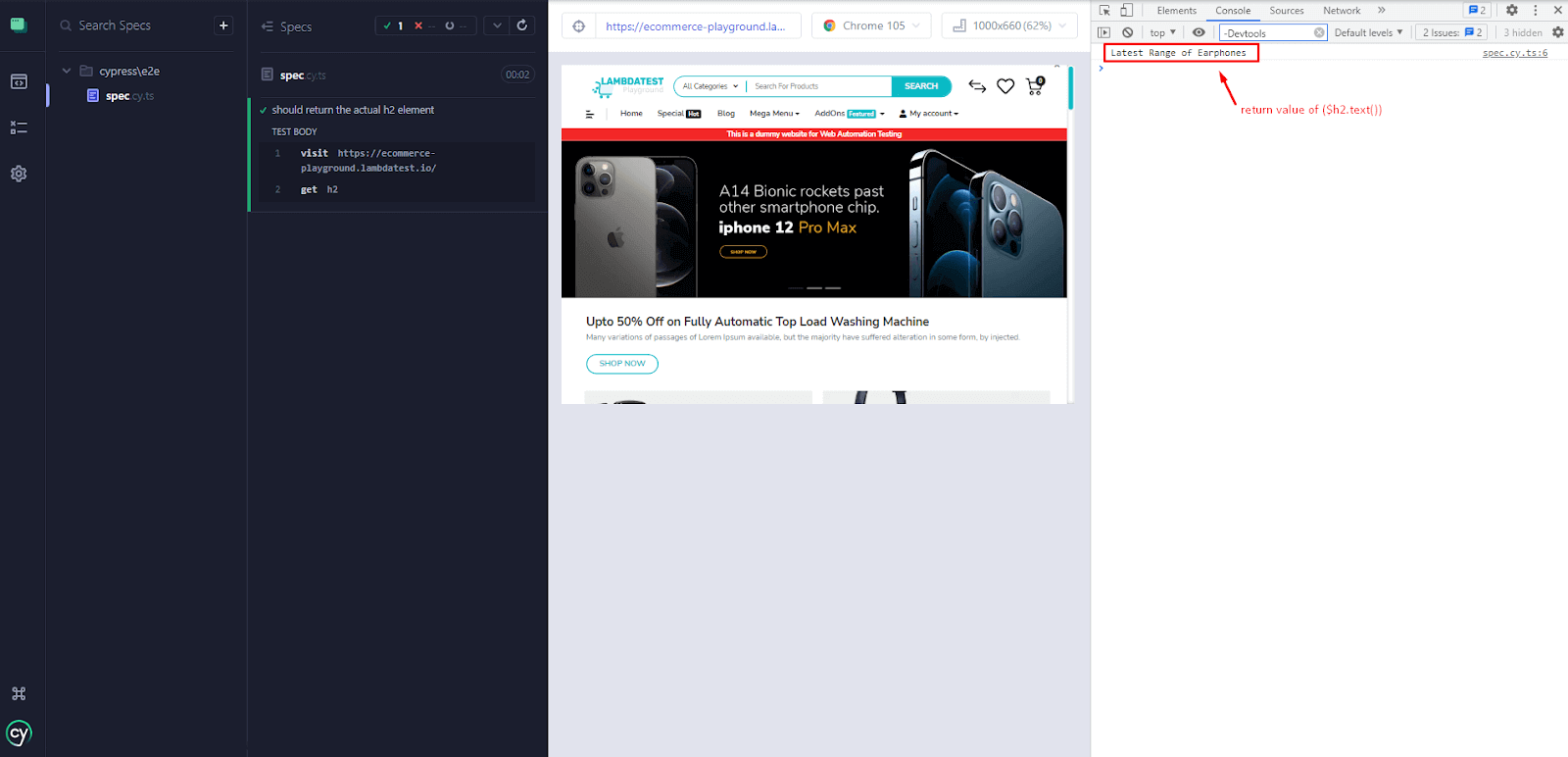Show more DevTools tabs with the double chevron
This screenshot has width=1568, height=757.
click(x=1382, y=10)
